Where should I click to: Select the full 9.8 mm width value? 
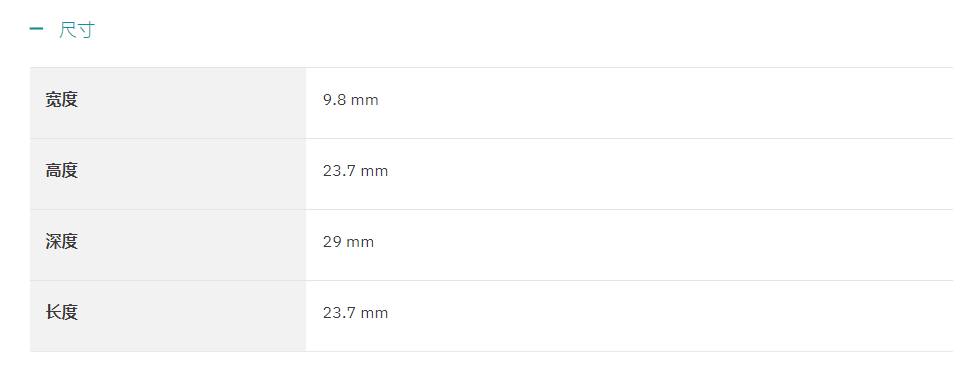(x=351, y=100)
